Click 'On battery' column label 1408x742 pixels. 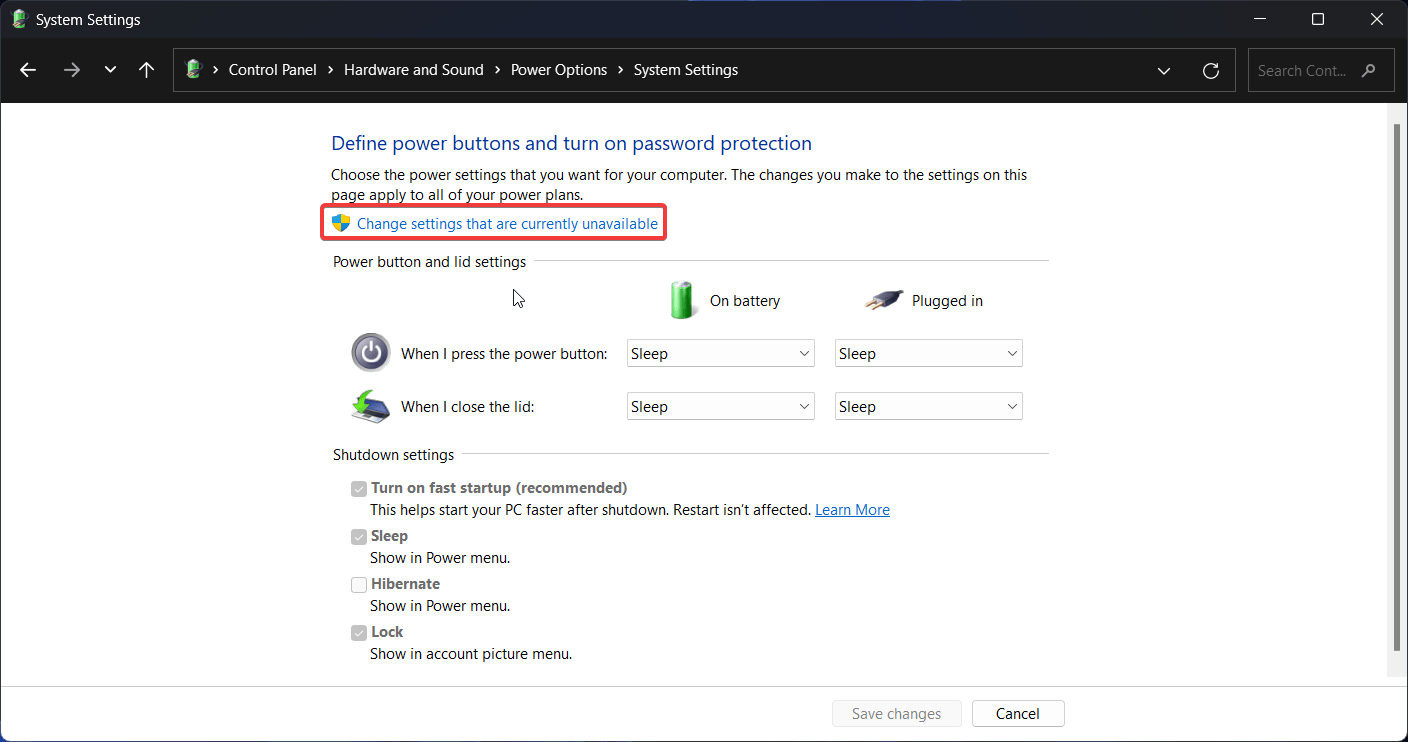(x=745, y=301)
